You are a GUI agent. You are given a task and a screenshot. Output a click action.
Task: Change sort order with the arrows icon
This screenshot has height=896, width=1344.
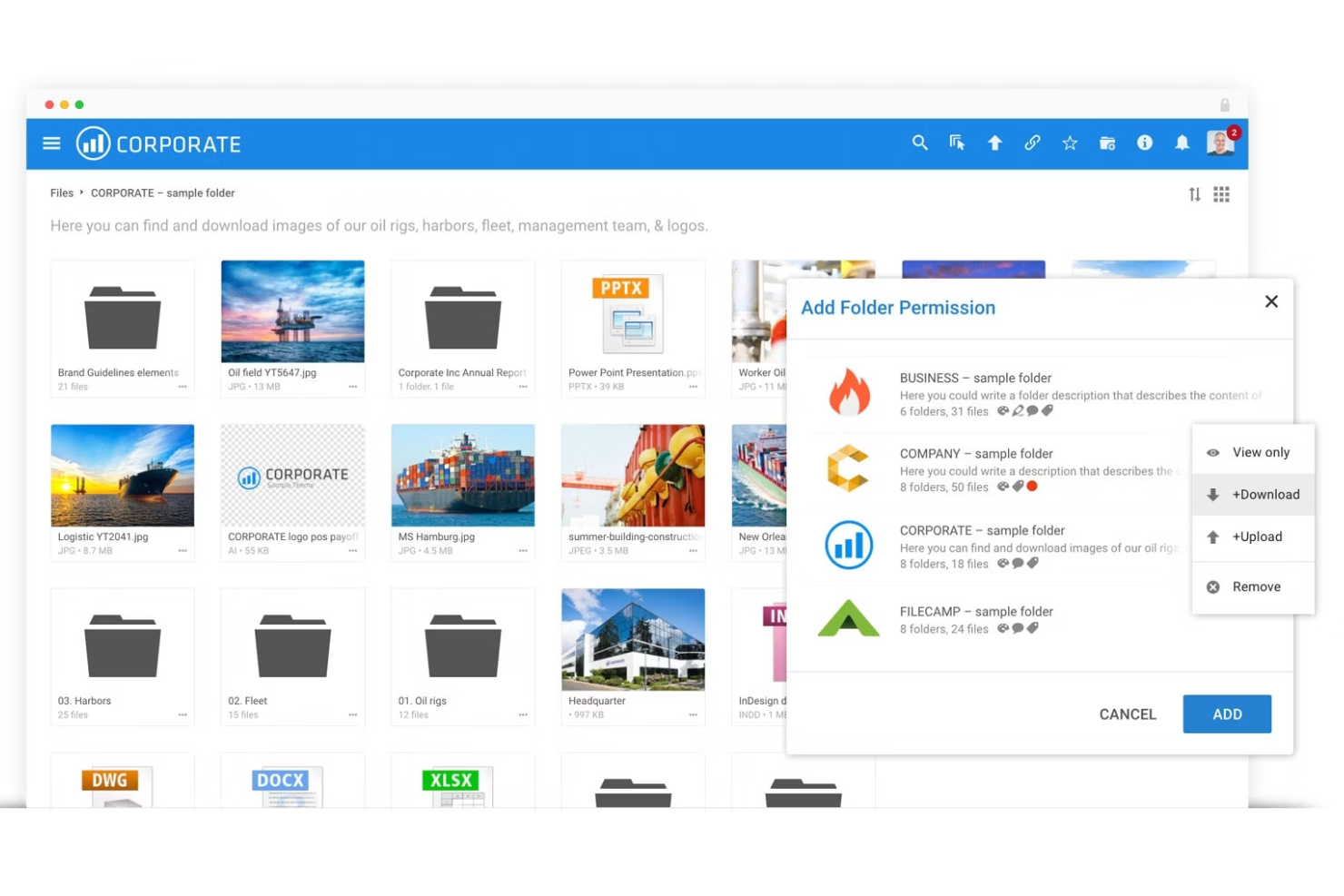[x=1194, y=194]
